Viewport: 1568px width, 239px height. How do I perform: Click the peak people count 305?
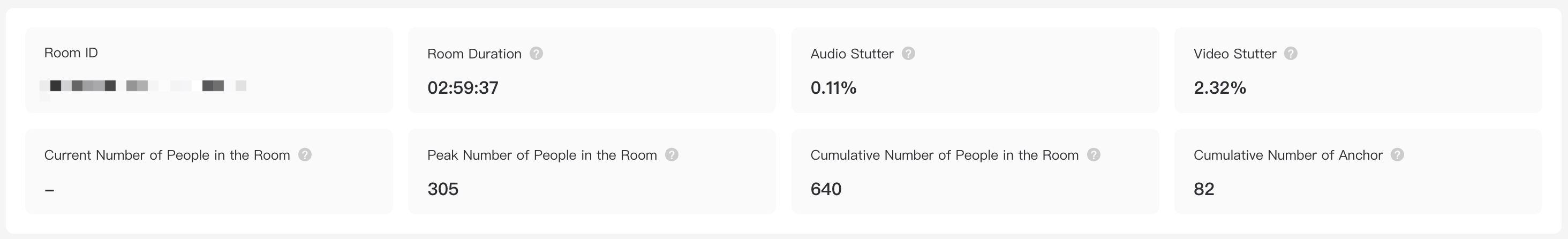coord(442,189)
